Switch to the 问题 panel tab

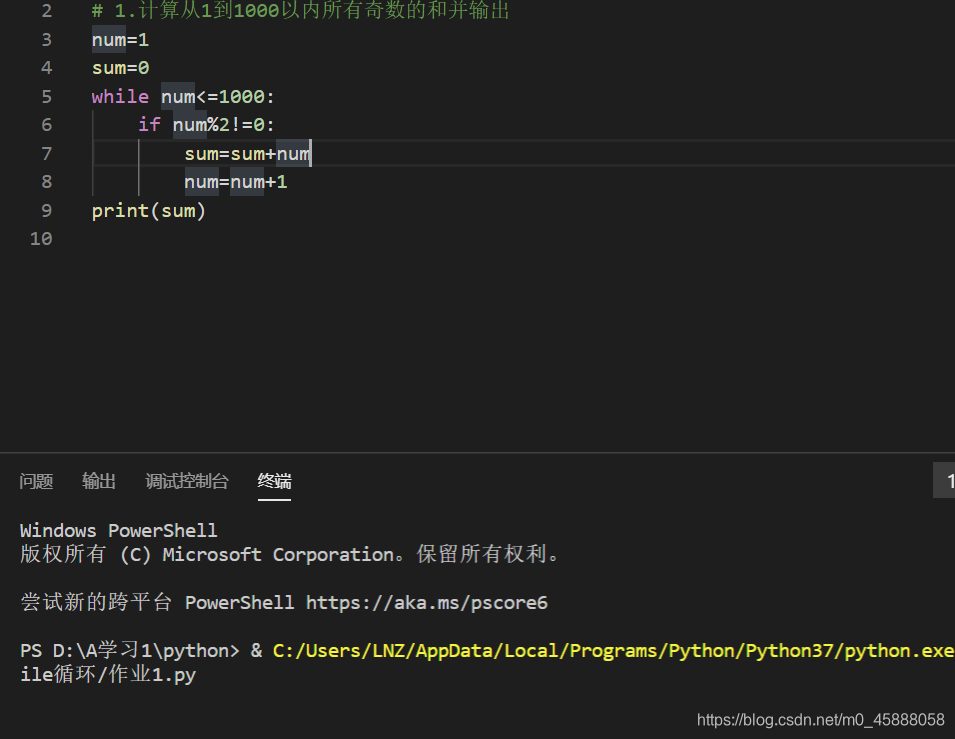coord(36,481)
